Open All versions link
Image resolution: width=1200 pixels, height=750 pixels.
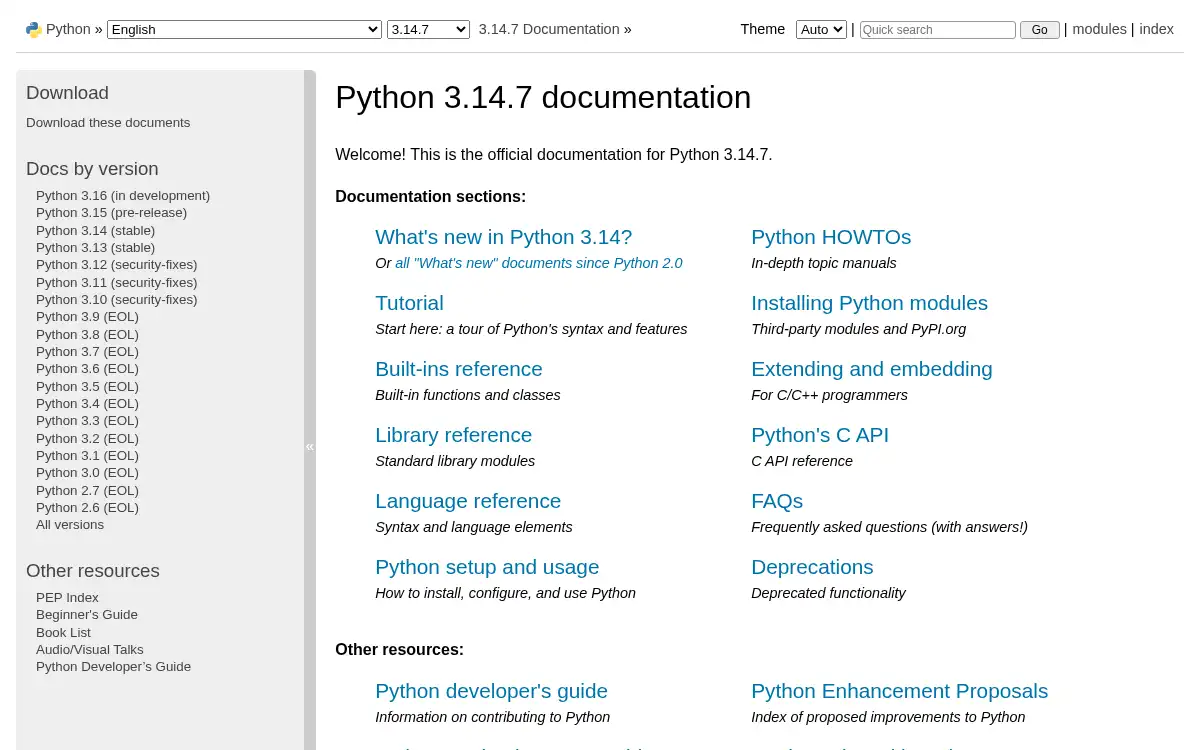[x=70, y=525]
